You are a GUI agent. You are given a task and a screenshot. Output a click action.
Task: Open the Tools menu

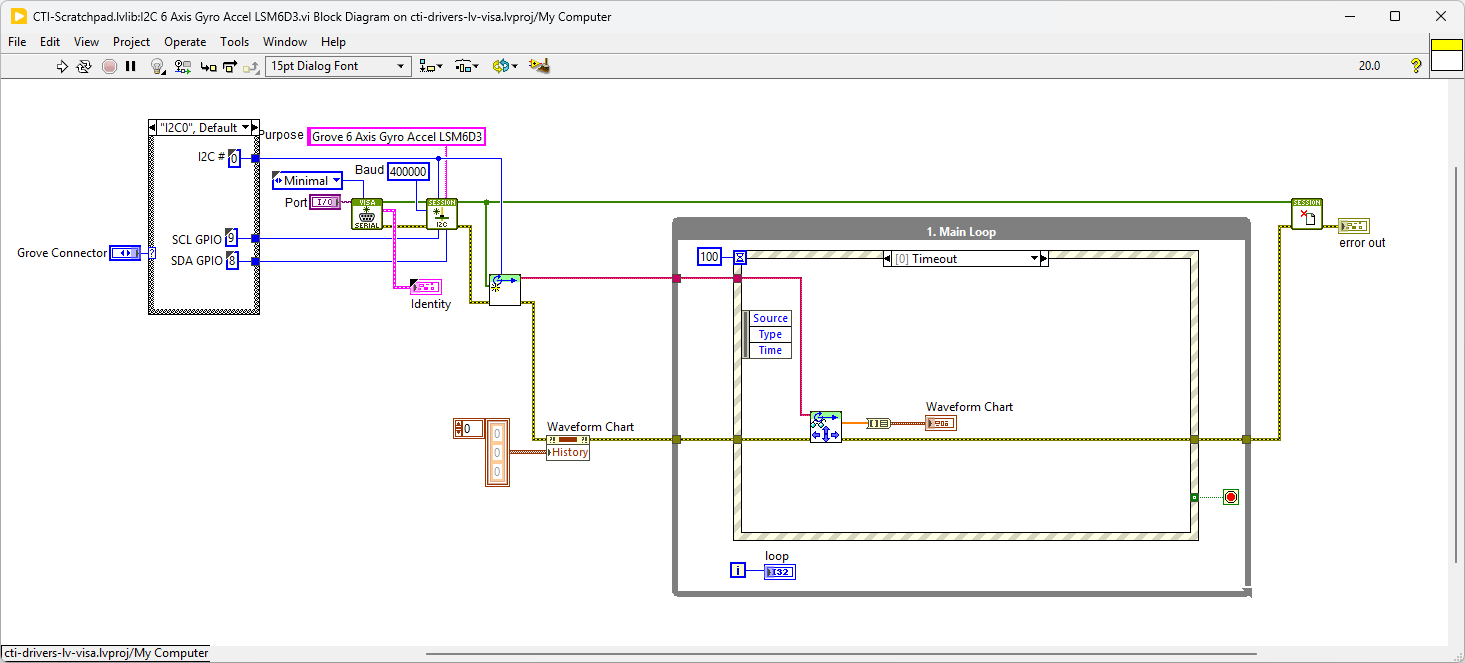[234, 42]
